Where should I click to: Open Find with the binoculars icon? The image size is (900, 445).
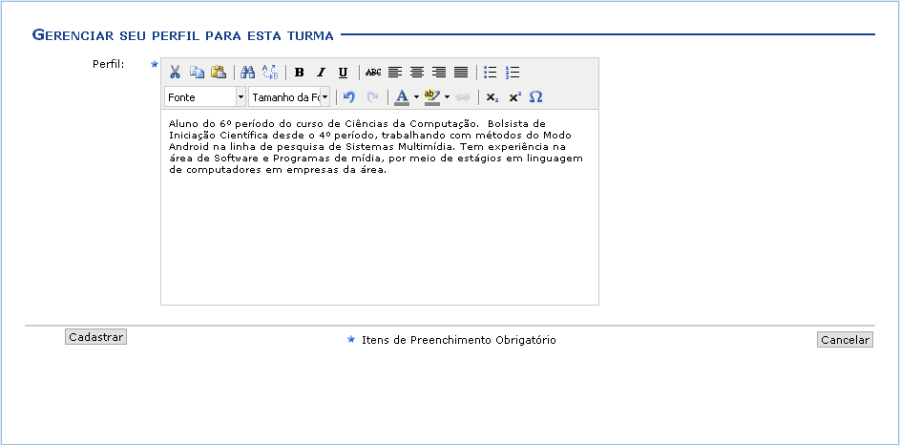coord(248,72)
